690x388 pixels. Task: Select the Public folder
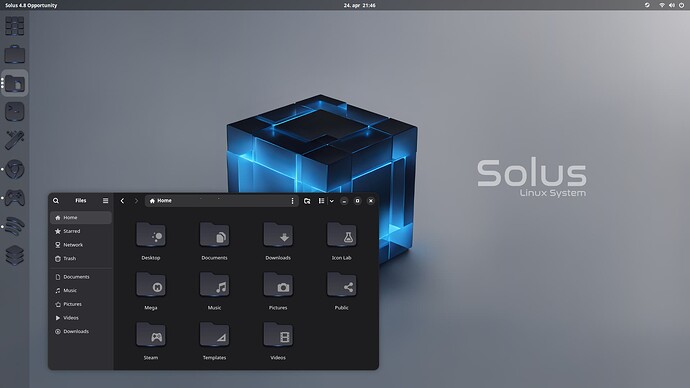pos(341,285)
